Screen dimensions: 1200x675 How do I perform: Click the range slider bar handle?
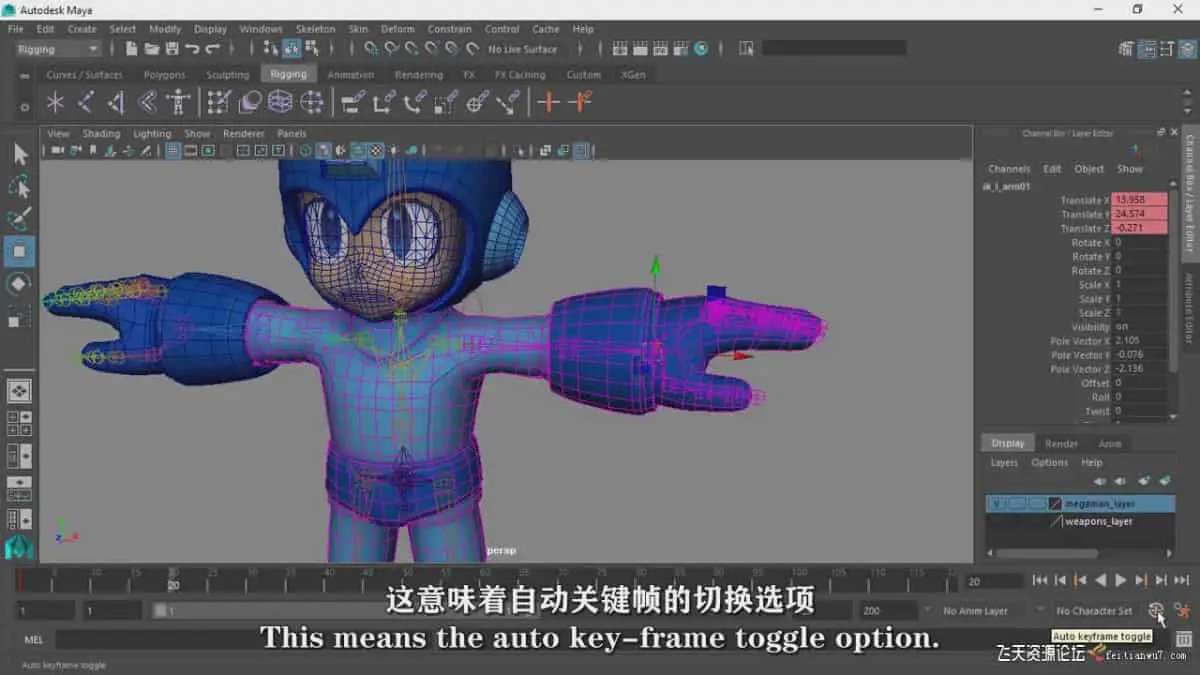(x=160, y=610)
